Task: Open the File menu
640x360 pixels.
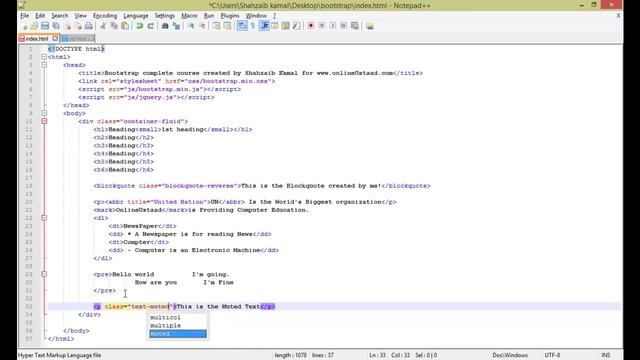Action: click(24, 16)
